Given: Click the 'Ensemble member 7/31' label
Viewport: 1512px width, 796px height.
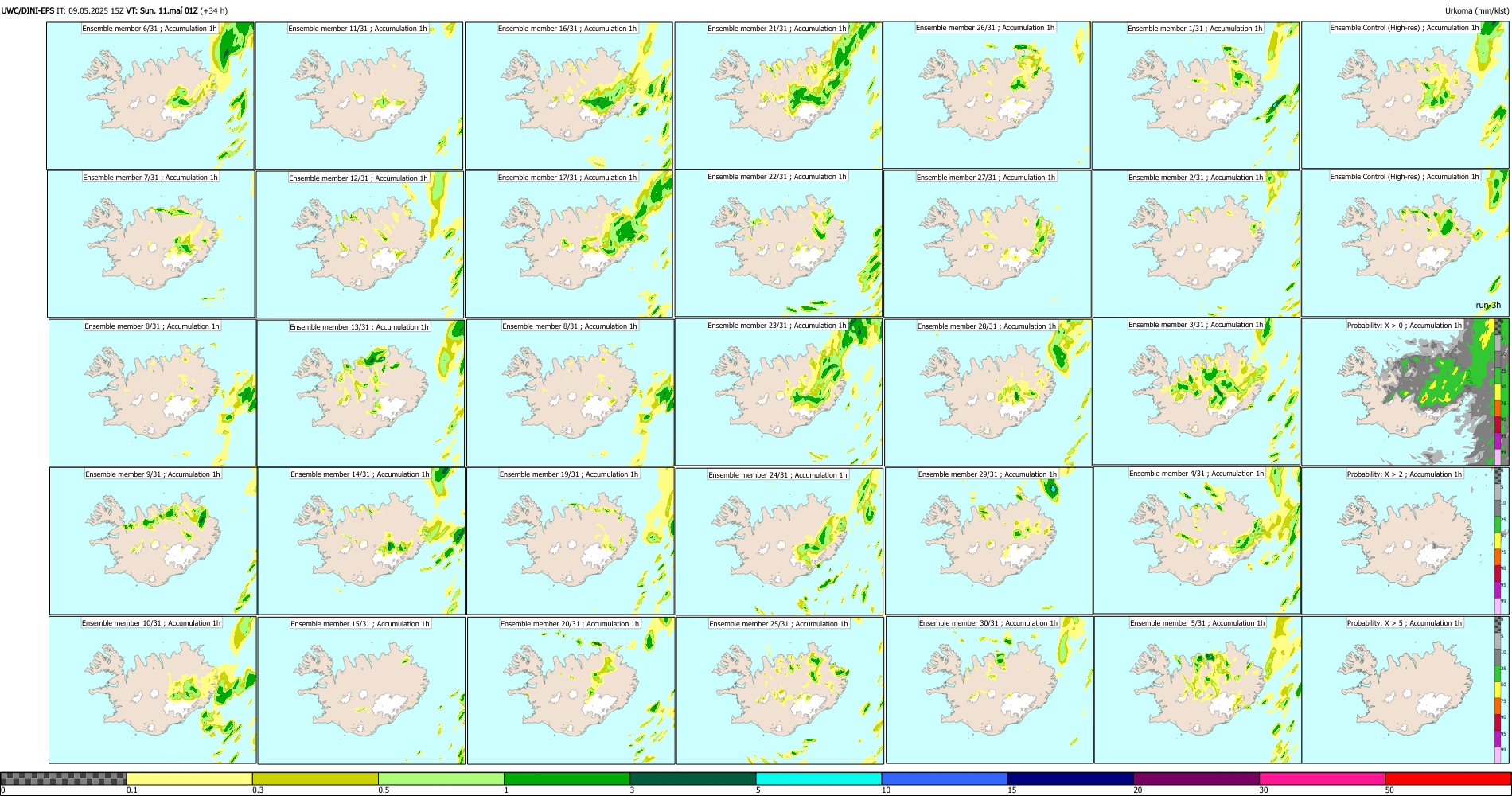Looking at the screenshot, I should coord(150,178).
